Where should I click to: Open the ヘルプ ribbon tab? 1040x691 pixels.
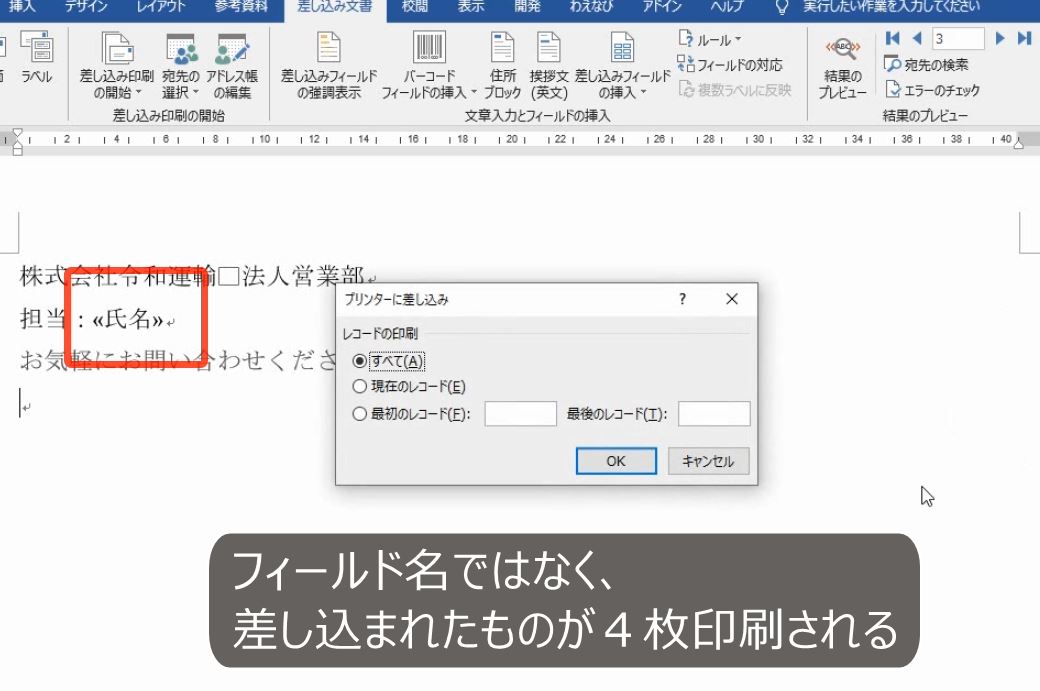(x=728, y=7)
